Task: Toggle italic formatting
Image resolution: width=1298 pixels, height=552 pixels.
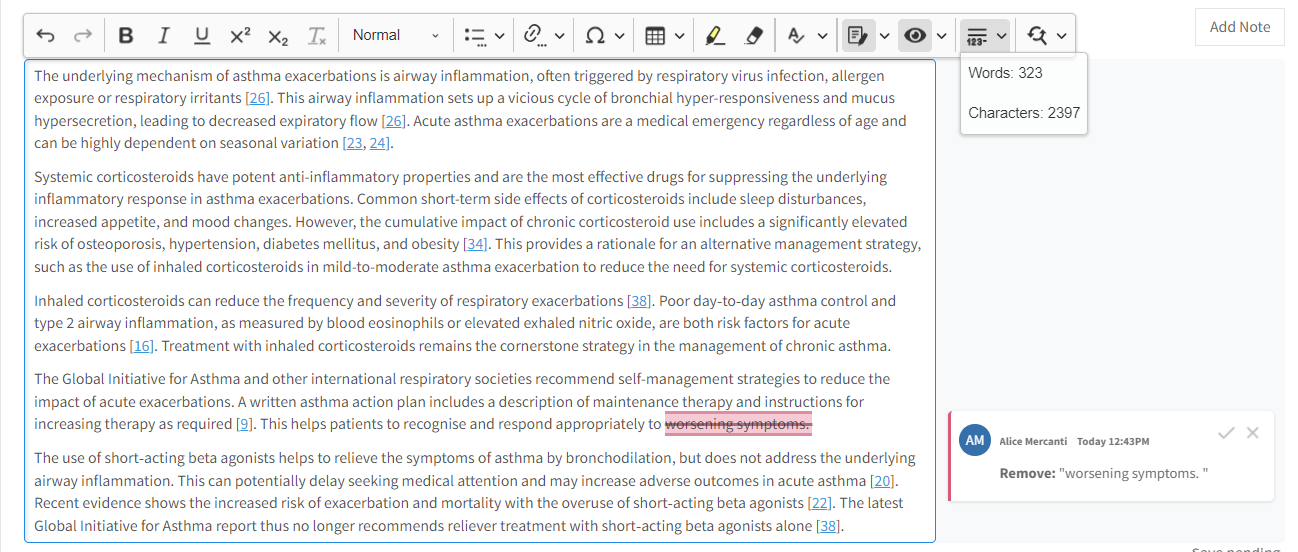Action: 163,36
